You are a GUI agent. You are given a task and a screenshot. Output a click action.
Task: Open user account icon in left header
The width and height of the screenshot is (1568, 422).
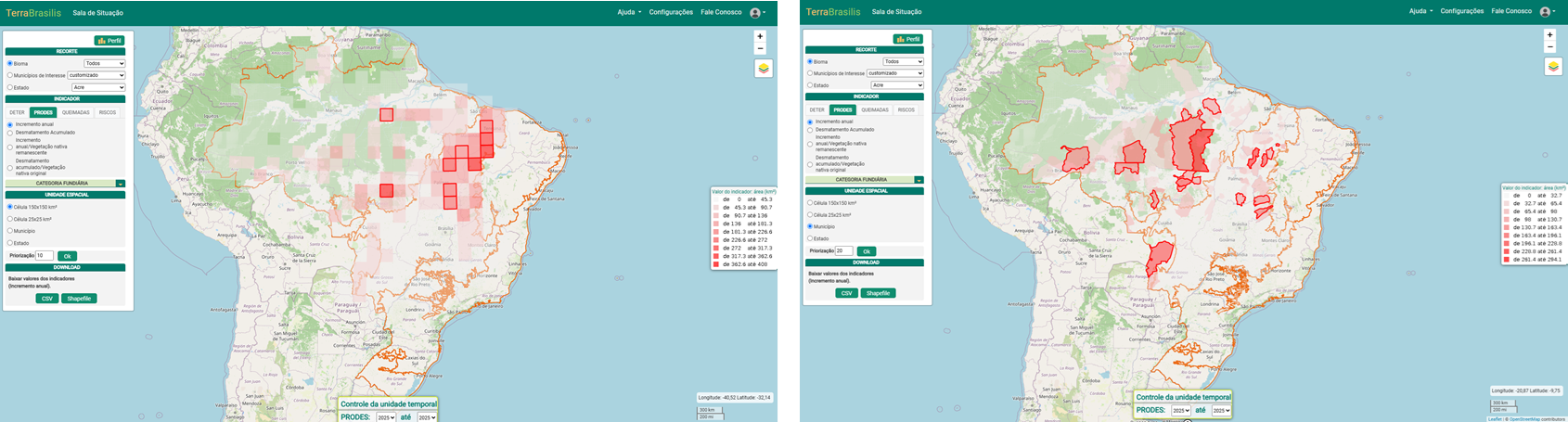click(x=757, y=12)
